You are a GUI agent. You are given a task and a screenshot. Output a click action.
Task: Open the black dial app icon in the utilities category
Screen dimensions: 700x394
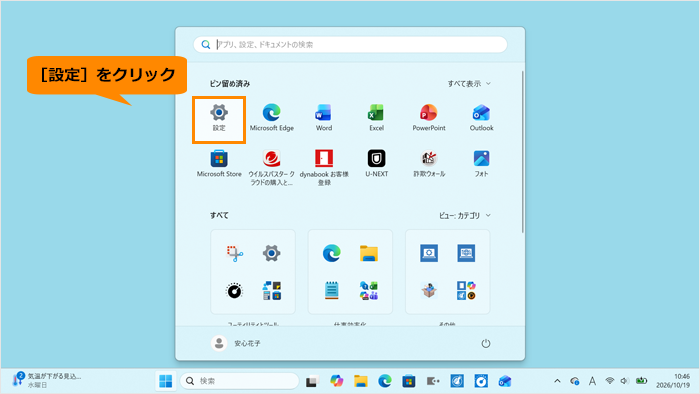234,290
